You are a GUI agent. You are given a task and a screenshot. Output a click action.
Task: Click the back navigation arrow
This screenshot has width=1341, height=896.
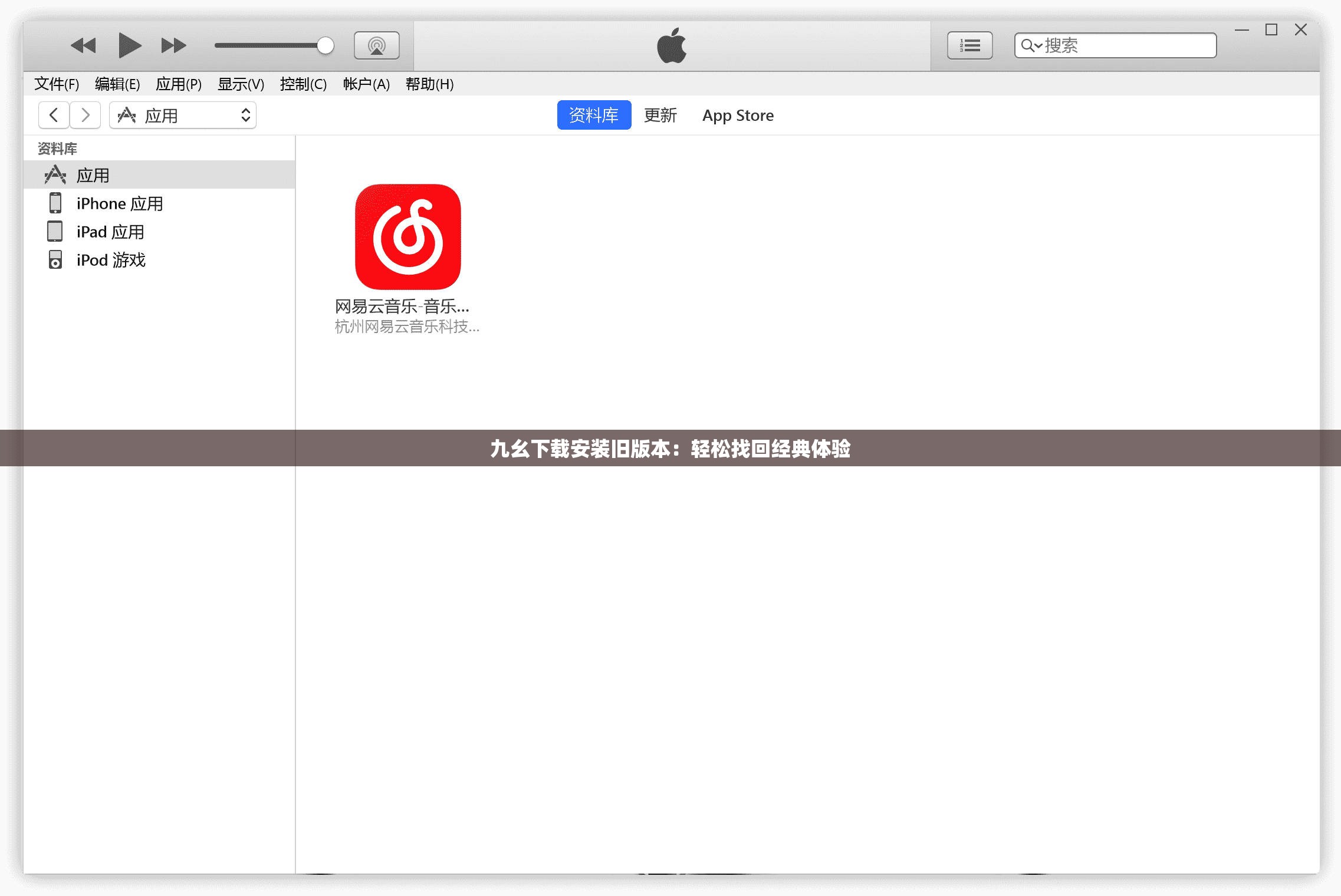[x=54, y=115]
